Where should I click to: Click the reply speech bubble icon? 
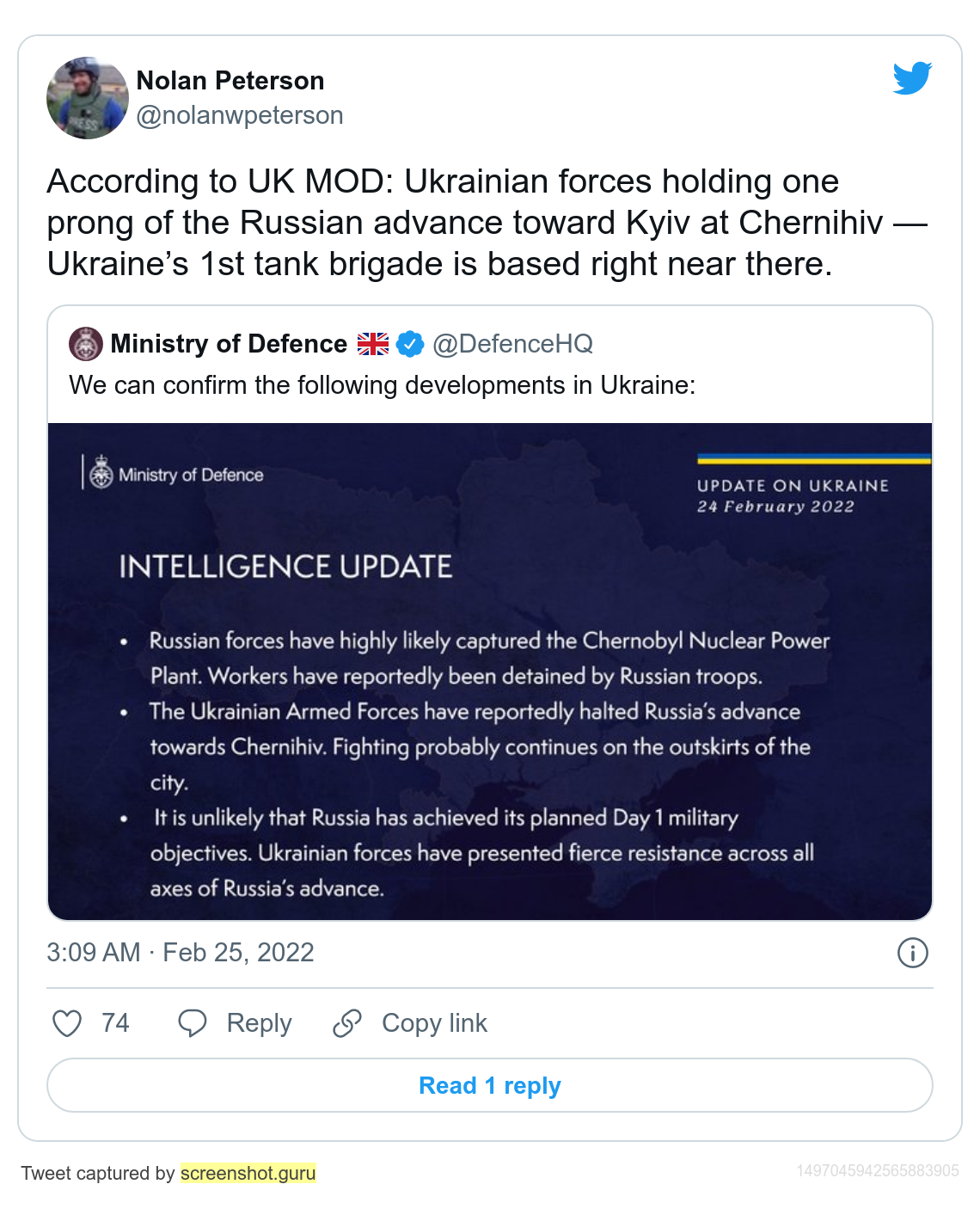coord(192,1023)
